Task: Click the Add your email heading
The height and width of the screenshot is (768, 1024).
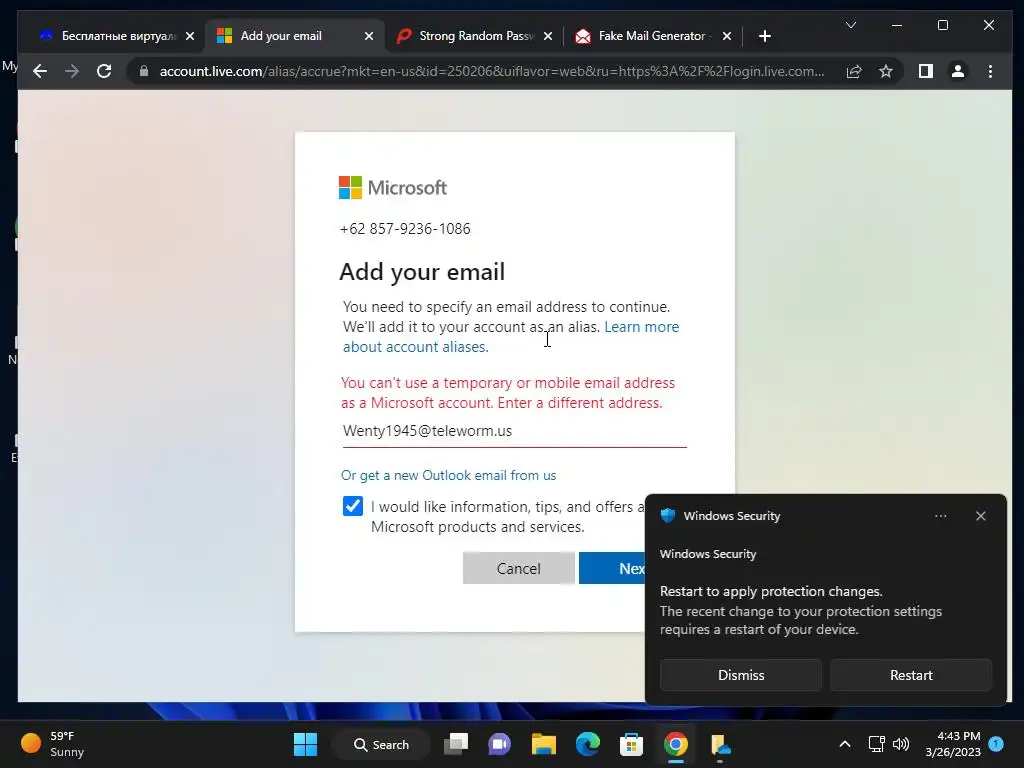Action: tap(422, 272)
